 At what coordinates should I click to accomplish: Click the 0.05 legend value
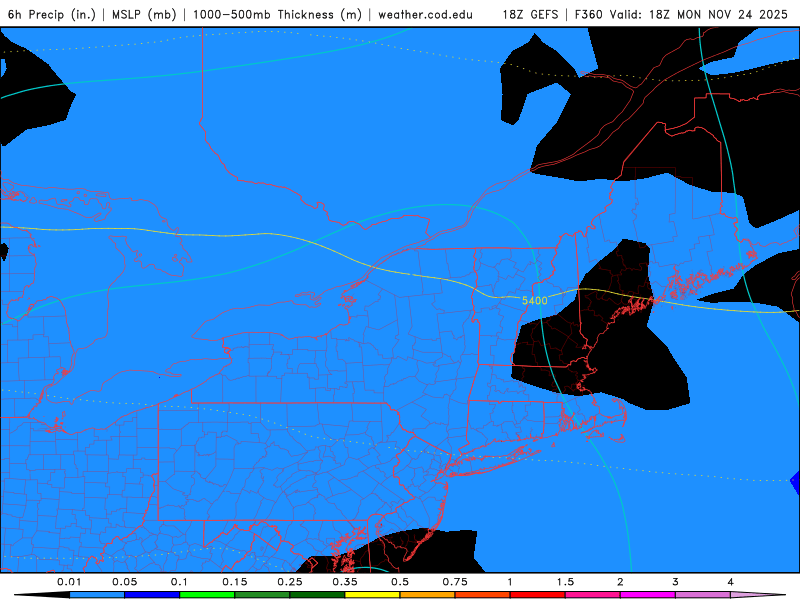124,582
